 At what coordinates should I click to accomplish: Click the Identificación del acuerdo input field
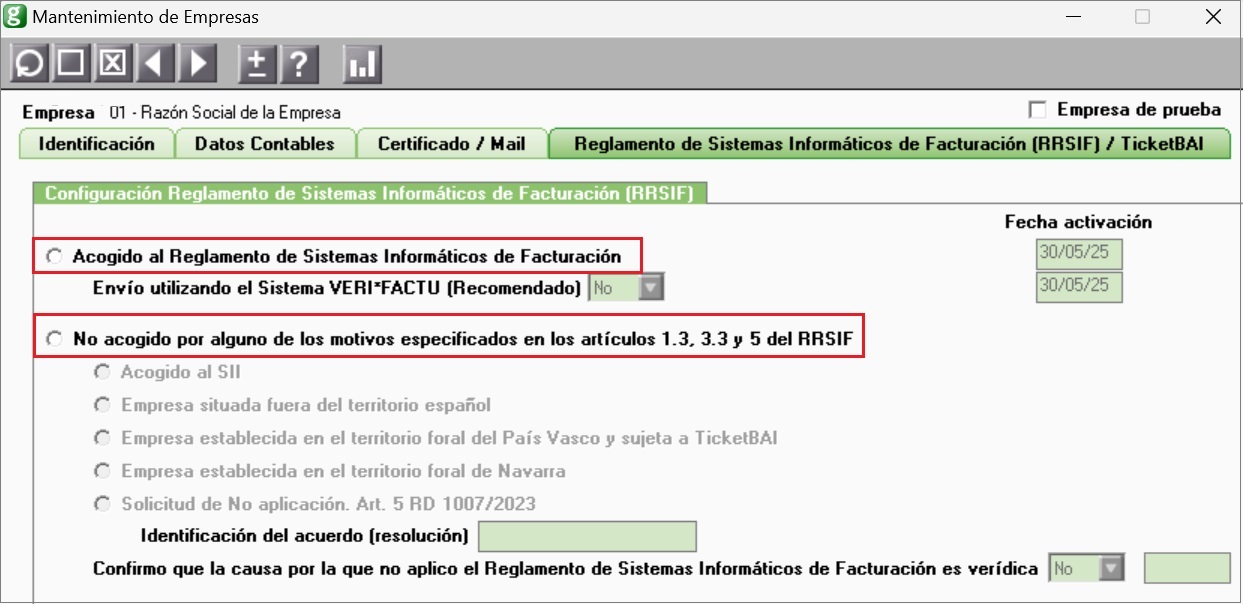[x=587, y=536]
